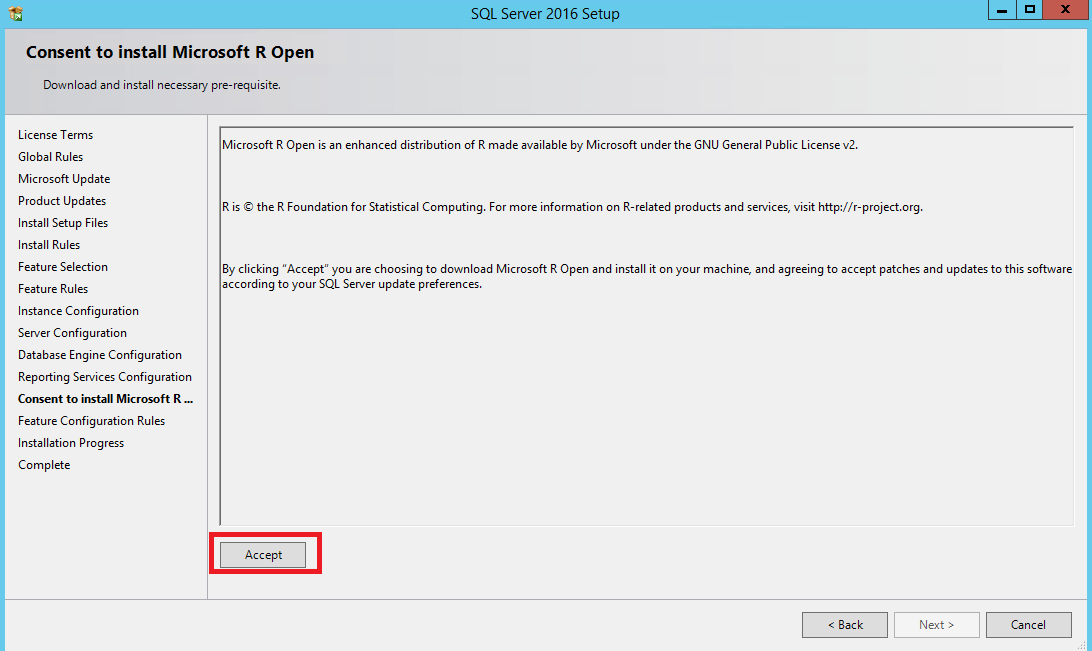Screen dimensions: 1092x651
Task: Select the Feature Rules step
Action: pyautogui.click(x=53, y=288)
